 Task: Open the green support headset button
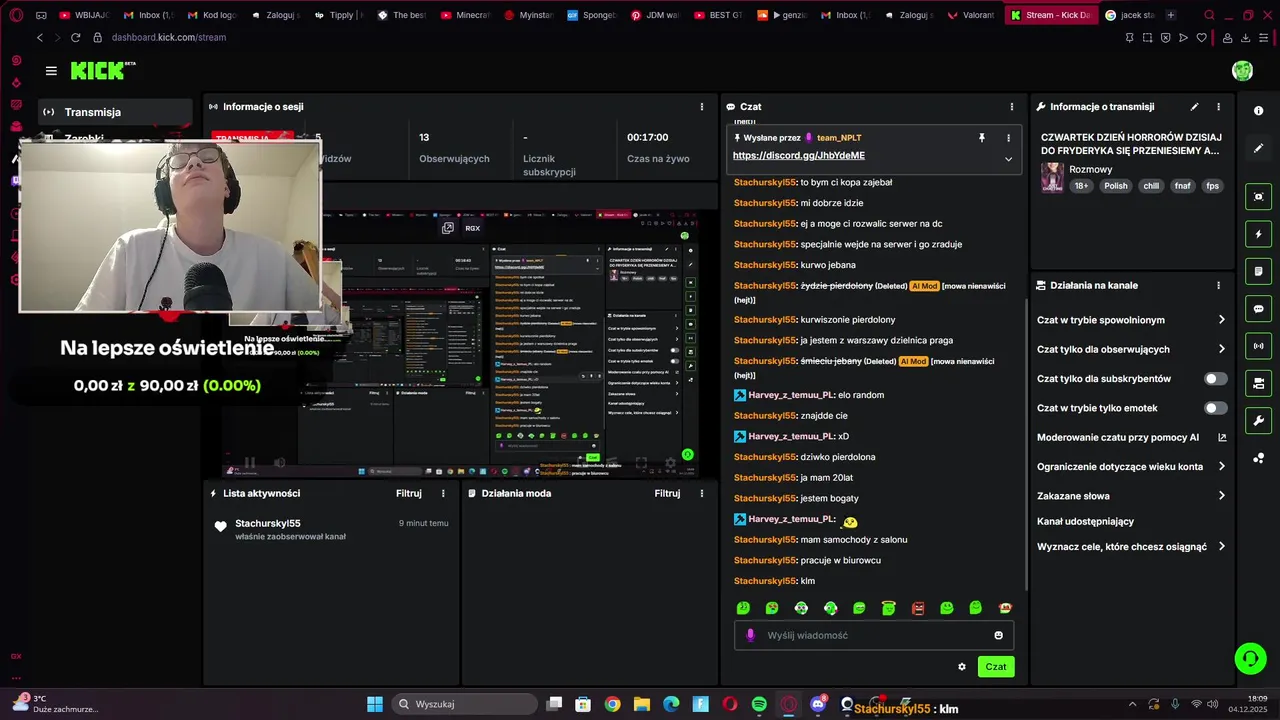coord(1250,658)
